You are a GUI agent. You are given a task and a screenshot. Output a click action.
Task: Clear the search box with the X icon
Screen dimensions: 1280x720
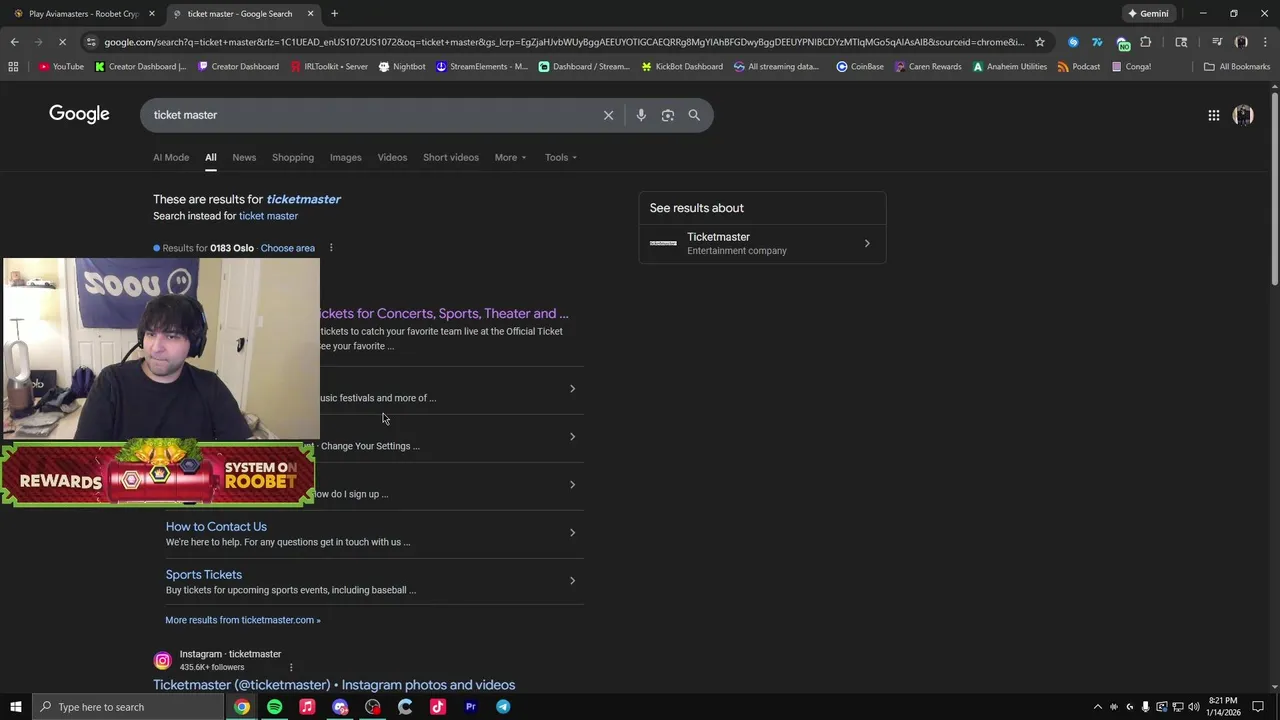coord(608,115)
